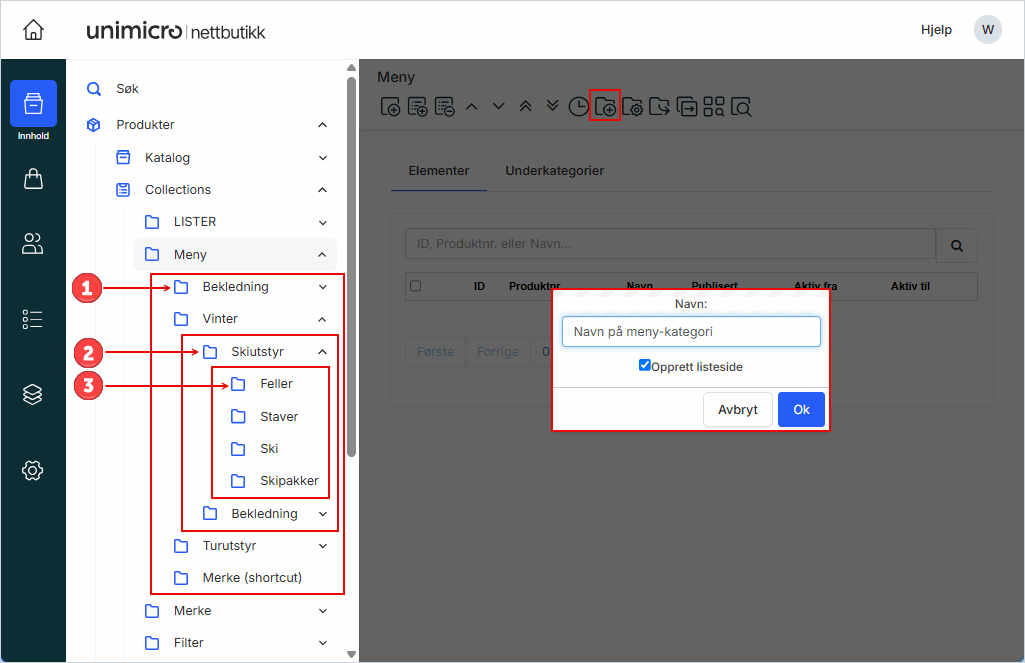Collapse the Skiutstyr tree node
Screen dimensions: 1025x663
[322, 352]
